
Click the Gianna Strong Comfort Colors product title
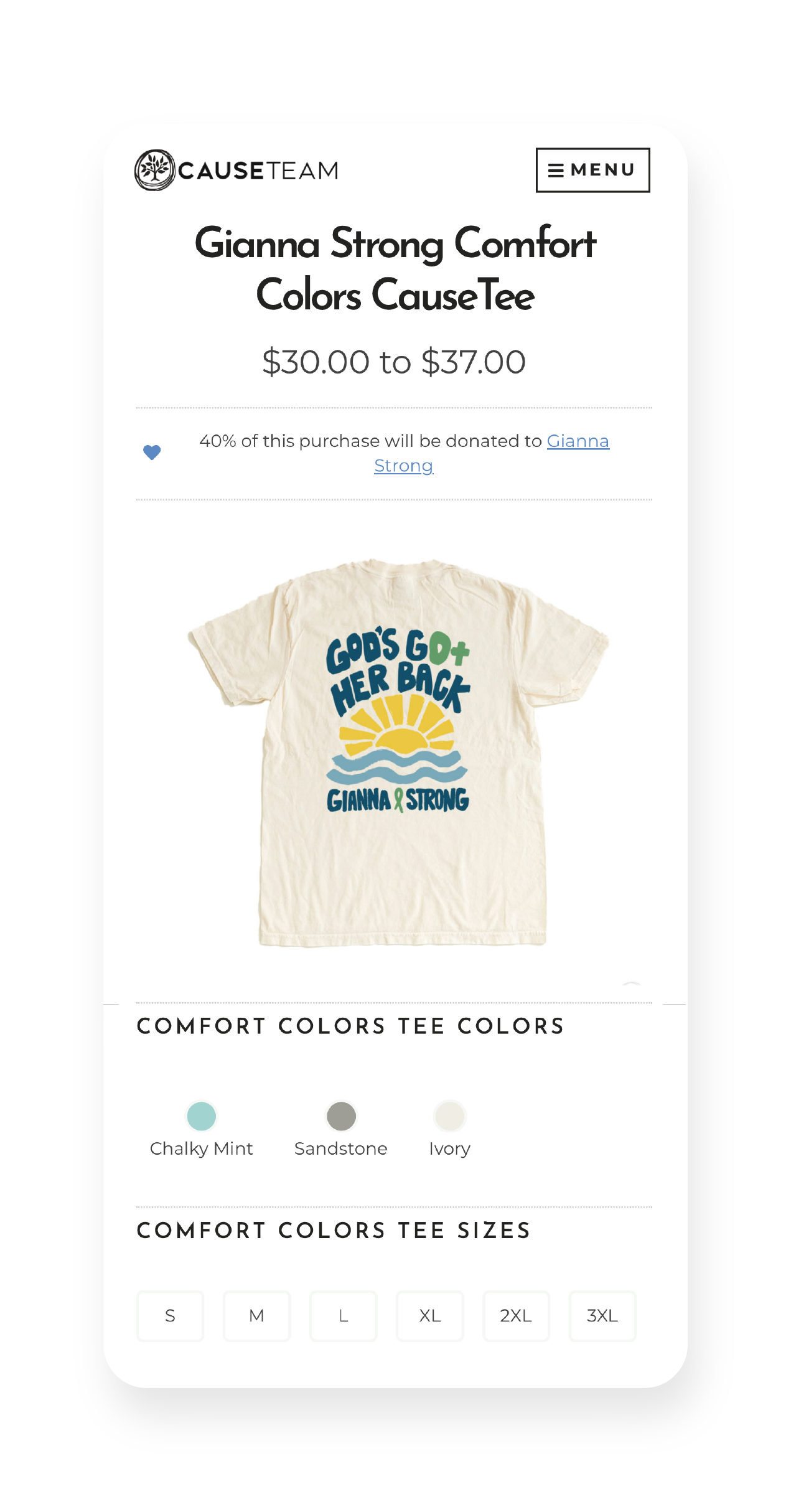click(x=395, y=268)
